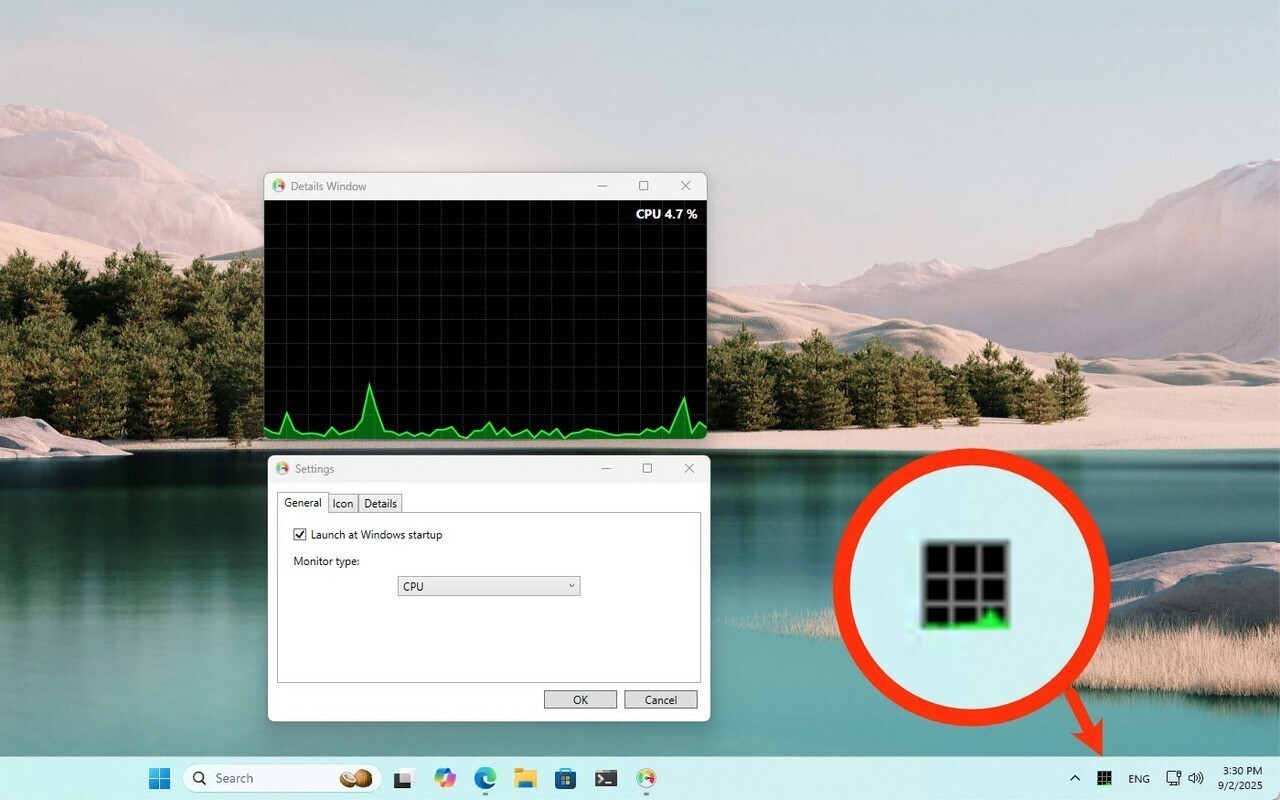
Task: Open the monitor app taskbar gauge icon
Action: [x=646, y=778]
